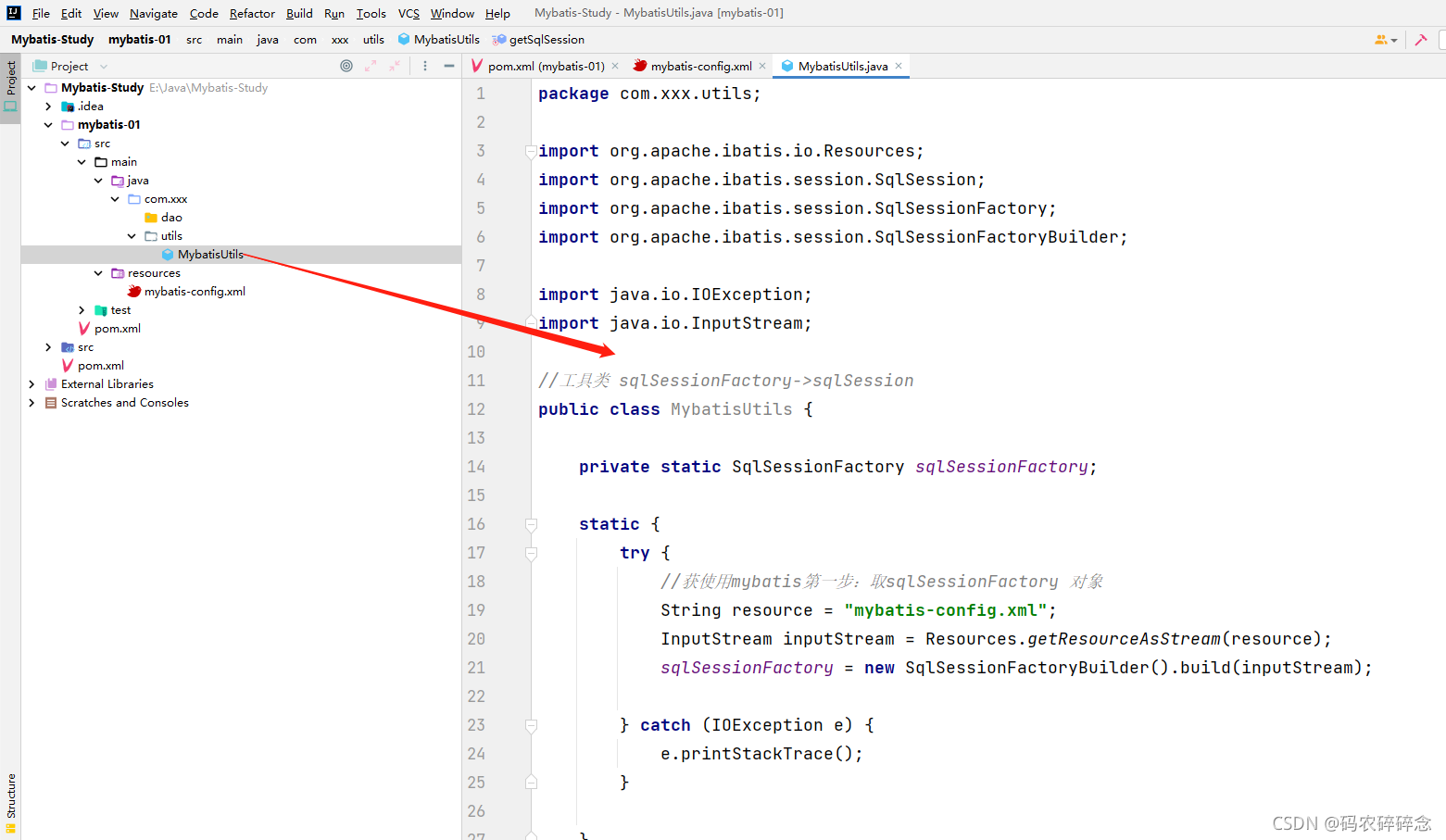Toggle fold marker on imports line 3

click(531, 151)
